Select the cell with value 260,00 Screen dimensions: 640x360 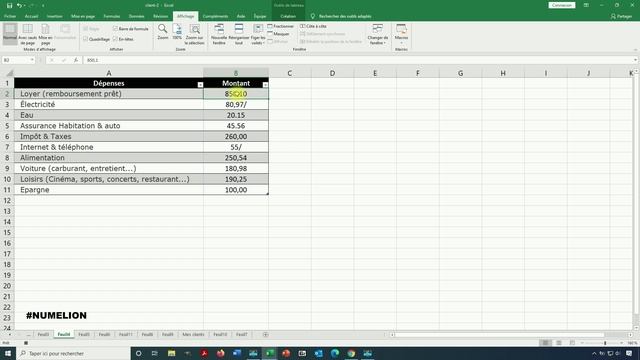click(x=236, y=136)
